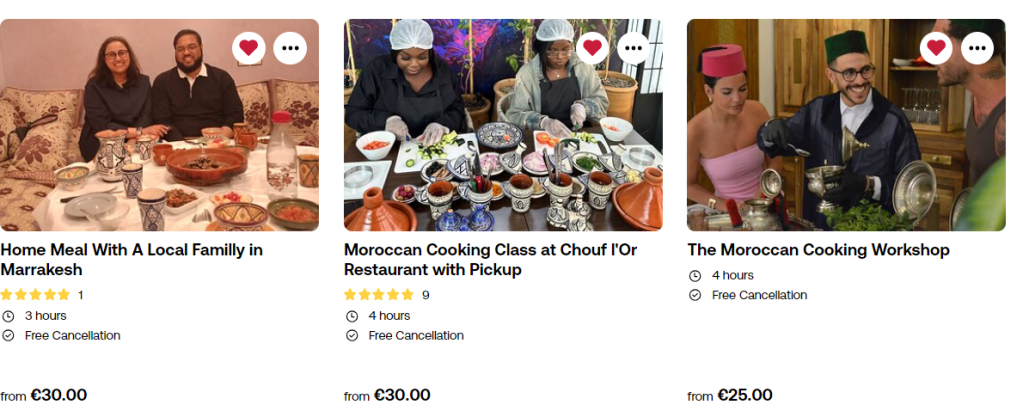Toggle heart on Chouf l'Or Cooking Class
This screenshot has width=1023, height=411.
(593, 47)
